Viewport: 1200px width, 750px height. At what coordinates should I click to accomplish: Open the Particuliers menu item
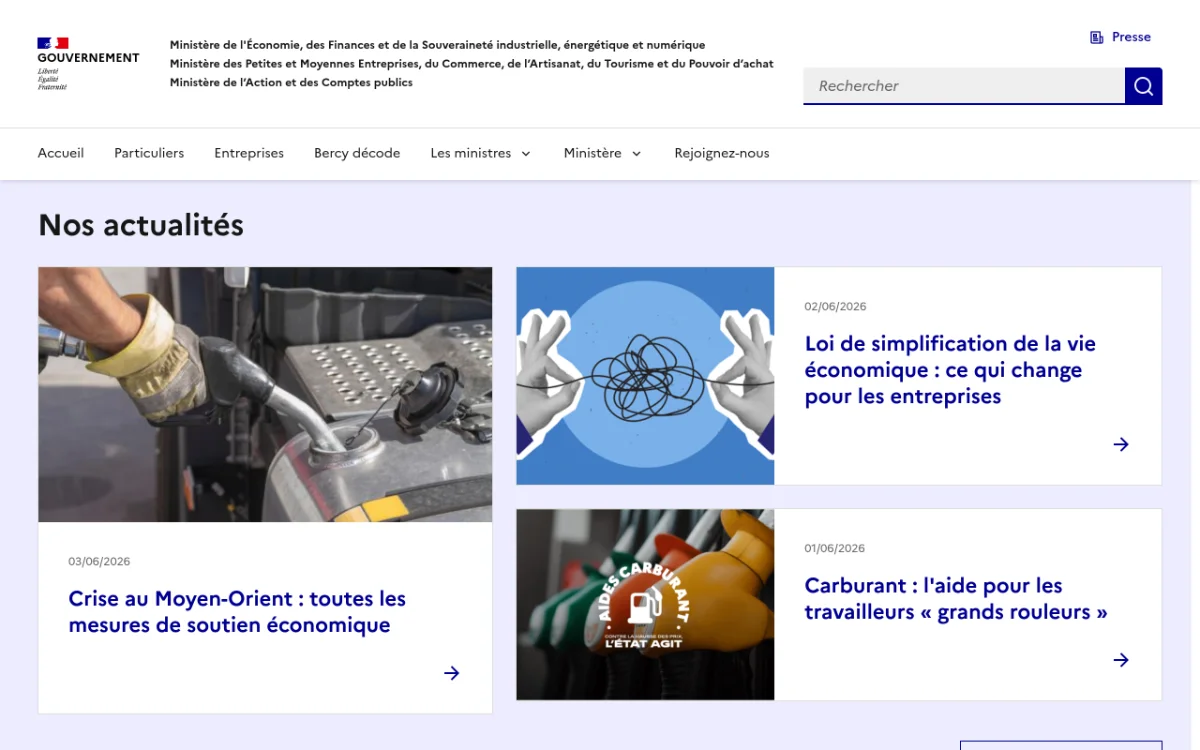tap(149, 153)
